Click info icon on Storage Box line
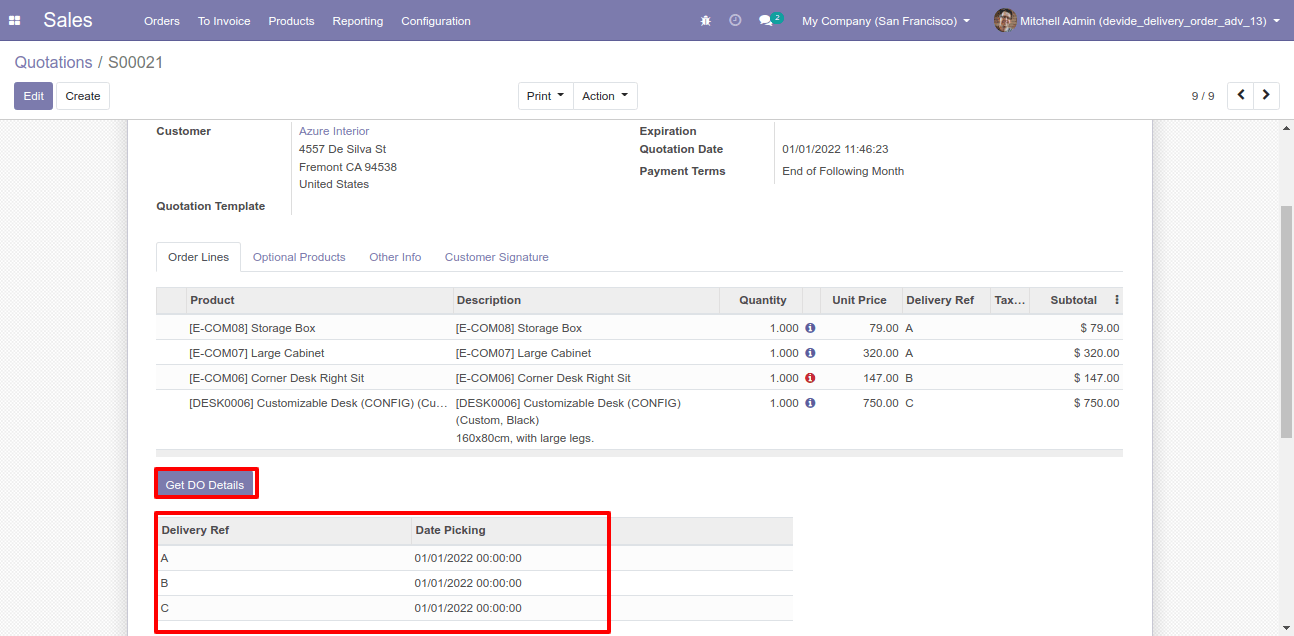 tap(810, 328)
